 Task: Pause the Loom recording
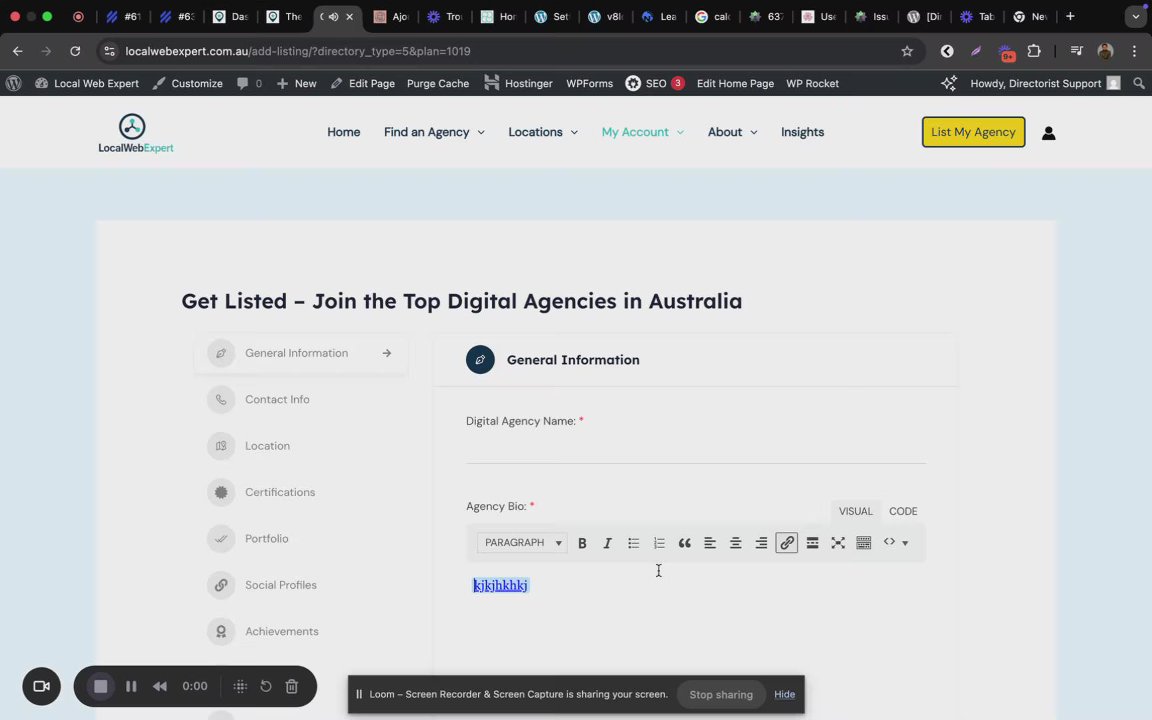pos(131,686)
